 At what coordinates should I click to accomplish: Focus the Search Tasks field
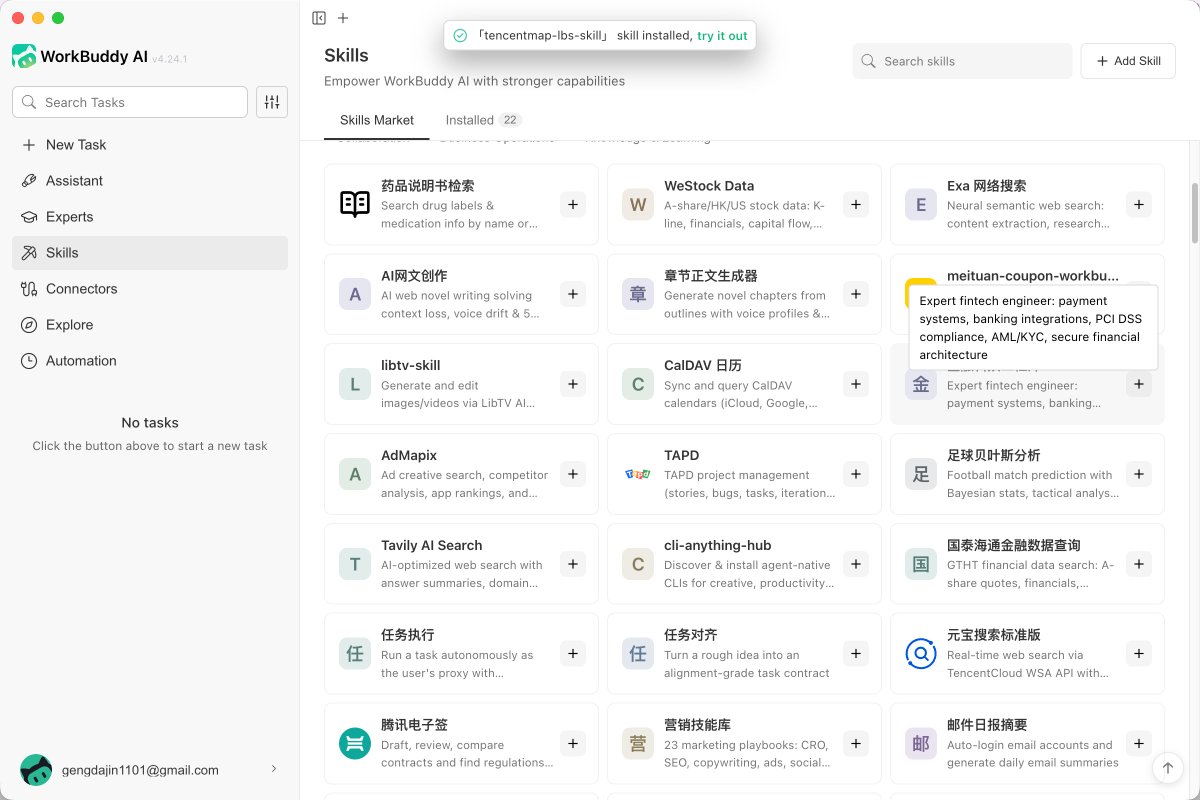click(130, 102)
